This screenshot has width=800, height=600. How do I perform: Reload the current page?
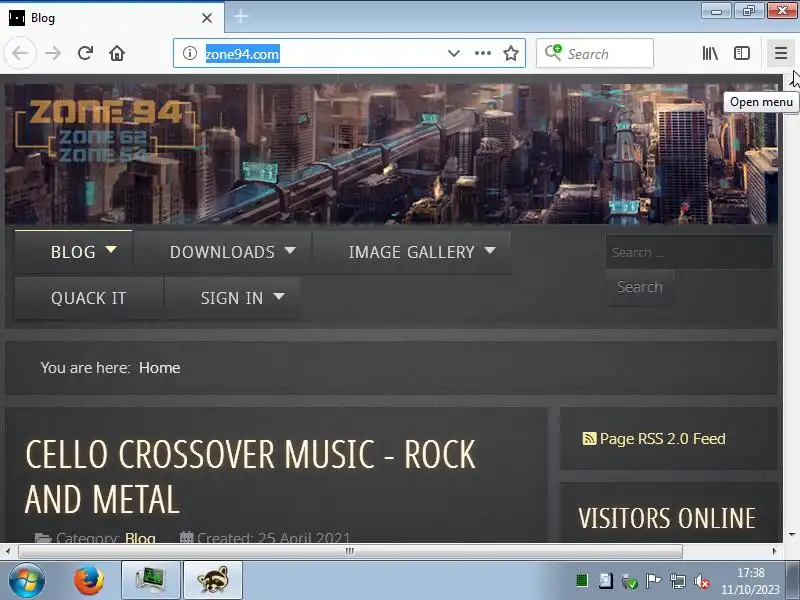click(85, 53)
